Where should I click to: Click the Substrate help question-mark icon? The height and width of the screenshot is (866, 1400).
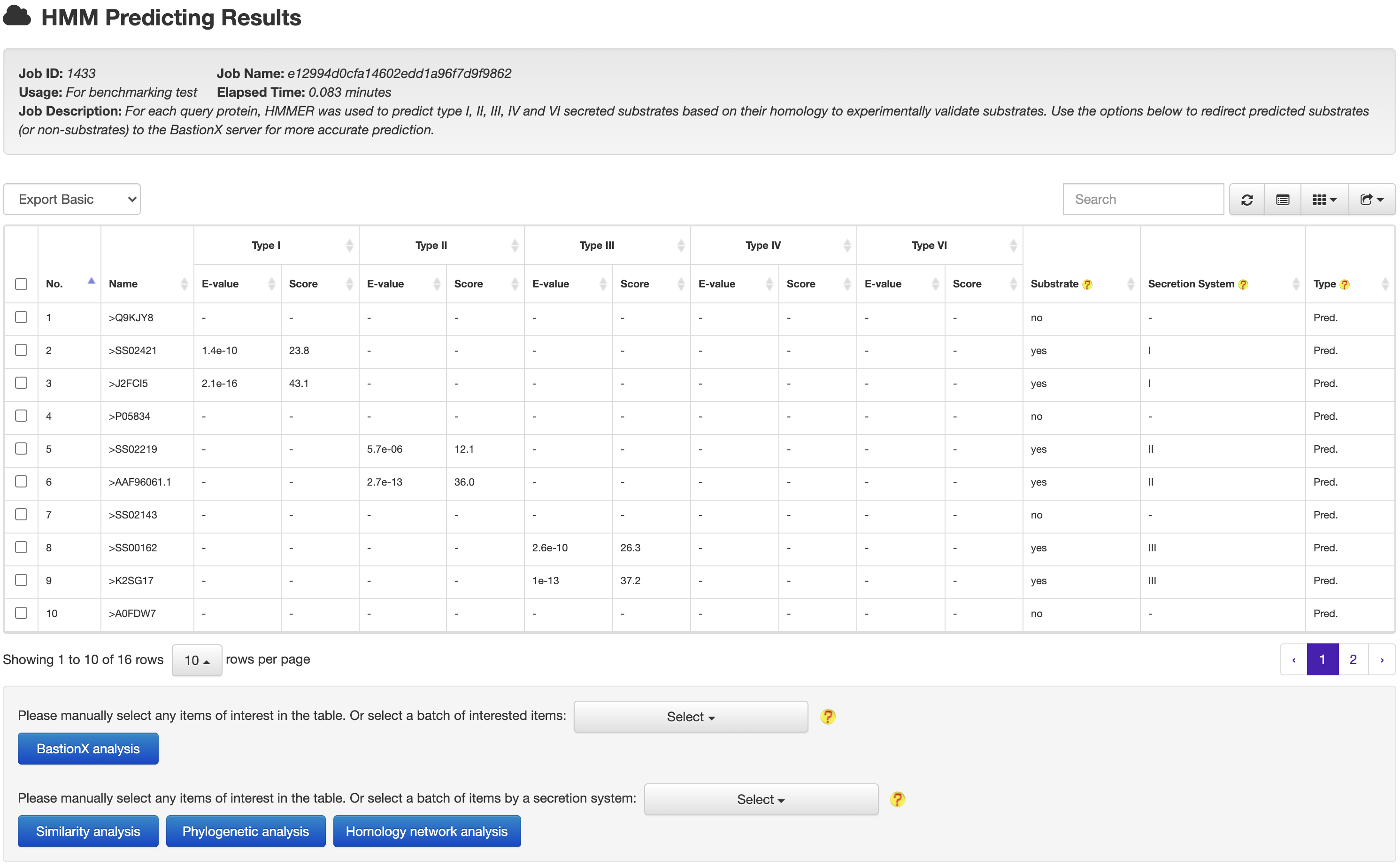1087,285
